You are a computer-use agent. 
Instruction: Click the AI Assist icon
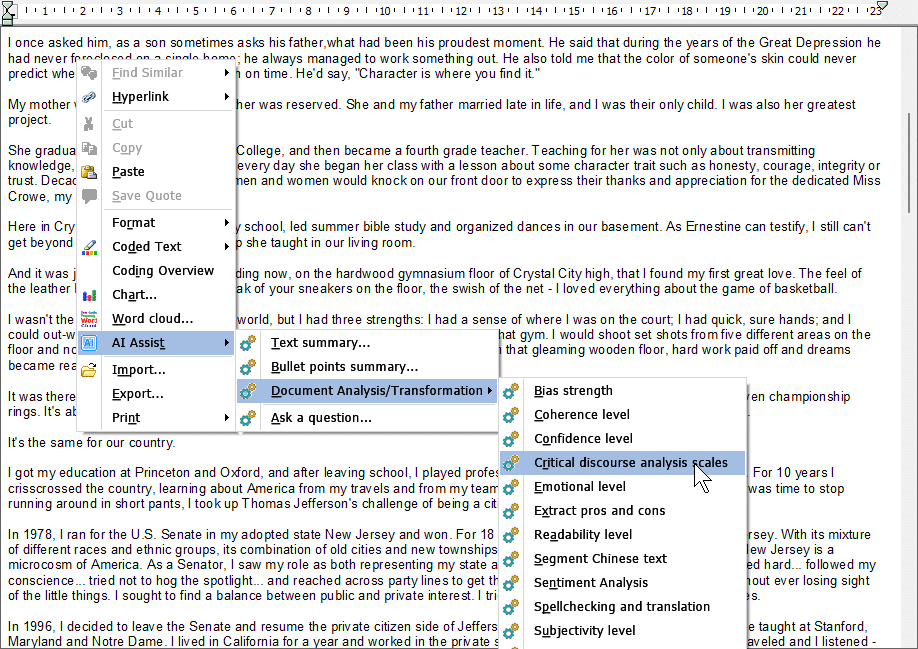point(90,343)
